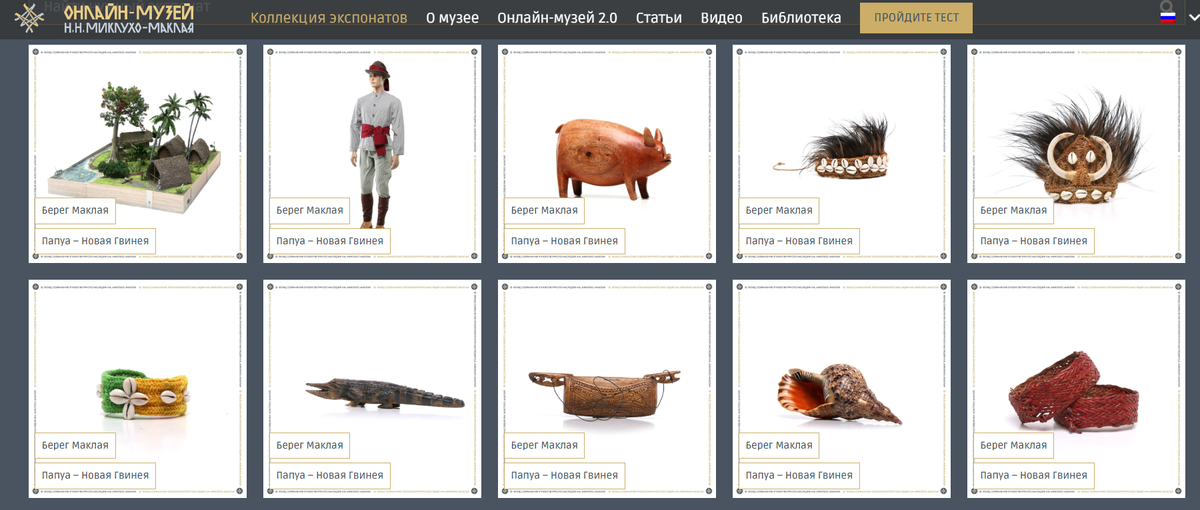Open the Коллекция экспонатов menu item

point(329,18)
